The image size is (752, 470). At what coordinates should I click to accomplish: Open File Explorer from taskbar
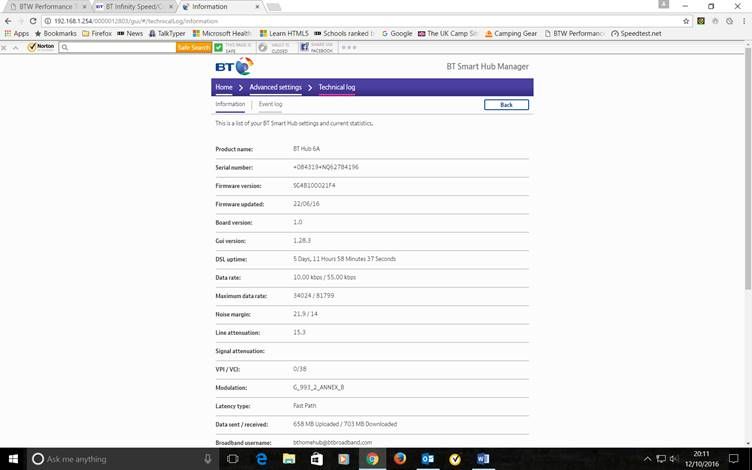click(289, 459)
